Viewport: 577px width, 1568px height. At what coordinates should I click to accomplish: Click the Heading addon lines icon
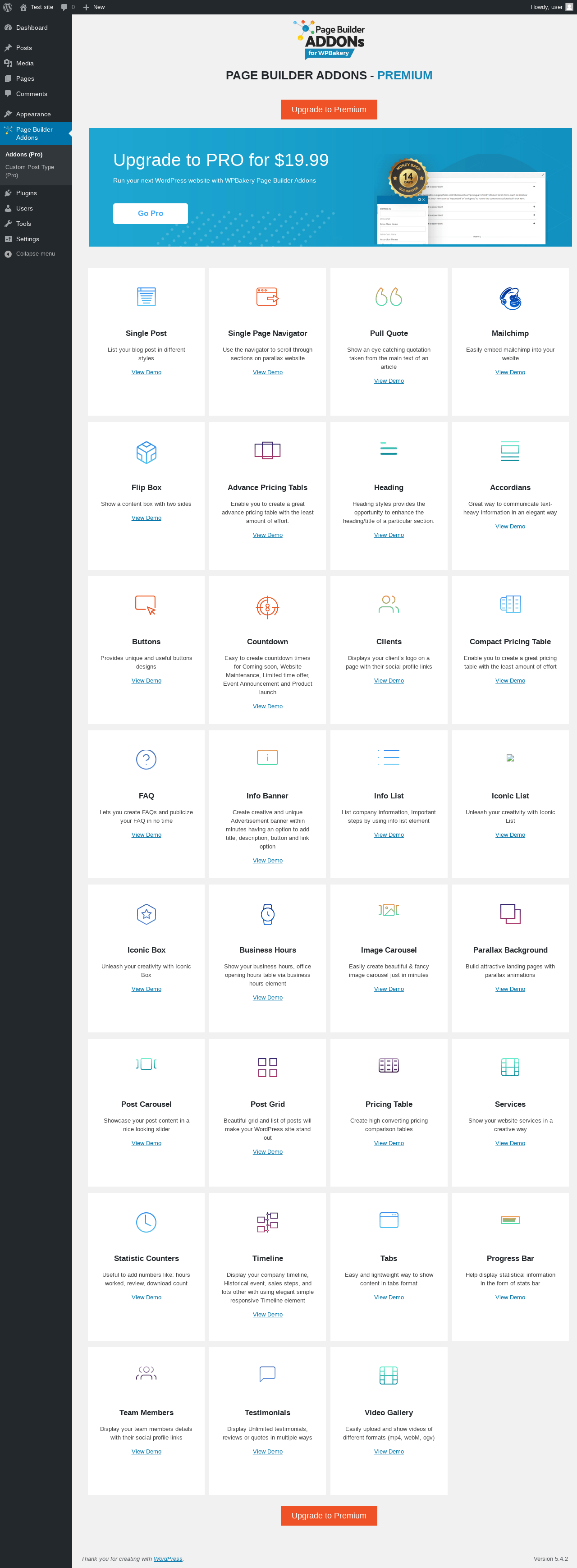click(x=388, y=449)
